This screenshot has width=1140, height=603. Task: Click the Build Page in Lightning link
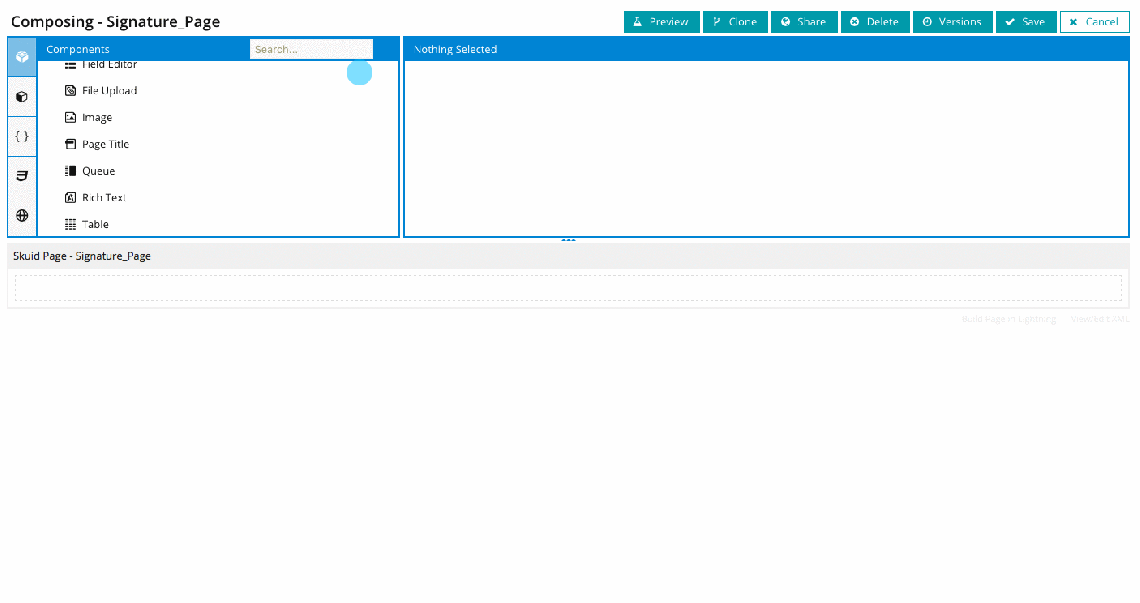[1008, 318]
